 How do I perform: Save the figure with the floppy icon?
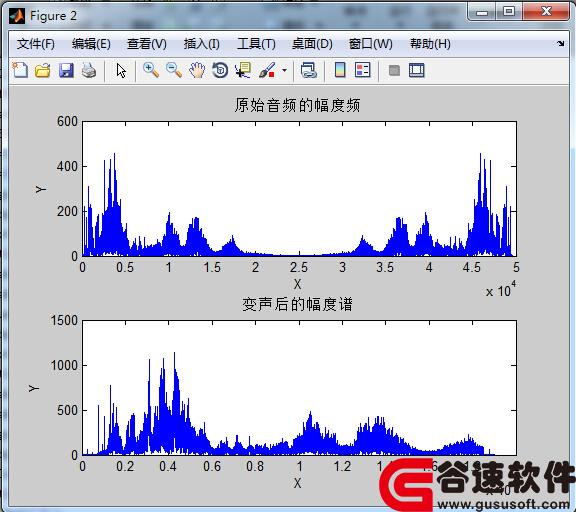pyautogui.click(x=66, y=70)
